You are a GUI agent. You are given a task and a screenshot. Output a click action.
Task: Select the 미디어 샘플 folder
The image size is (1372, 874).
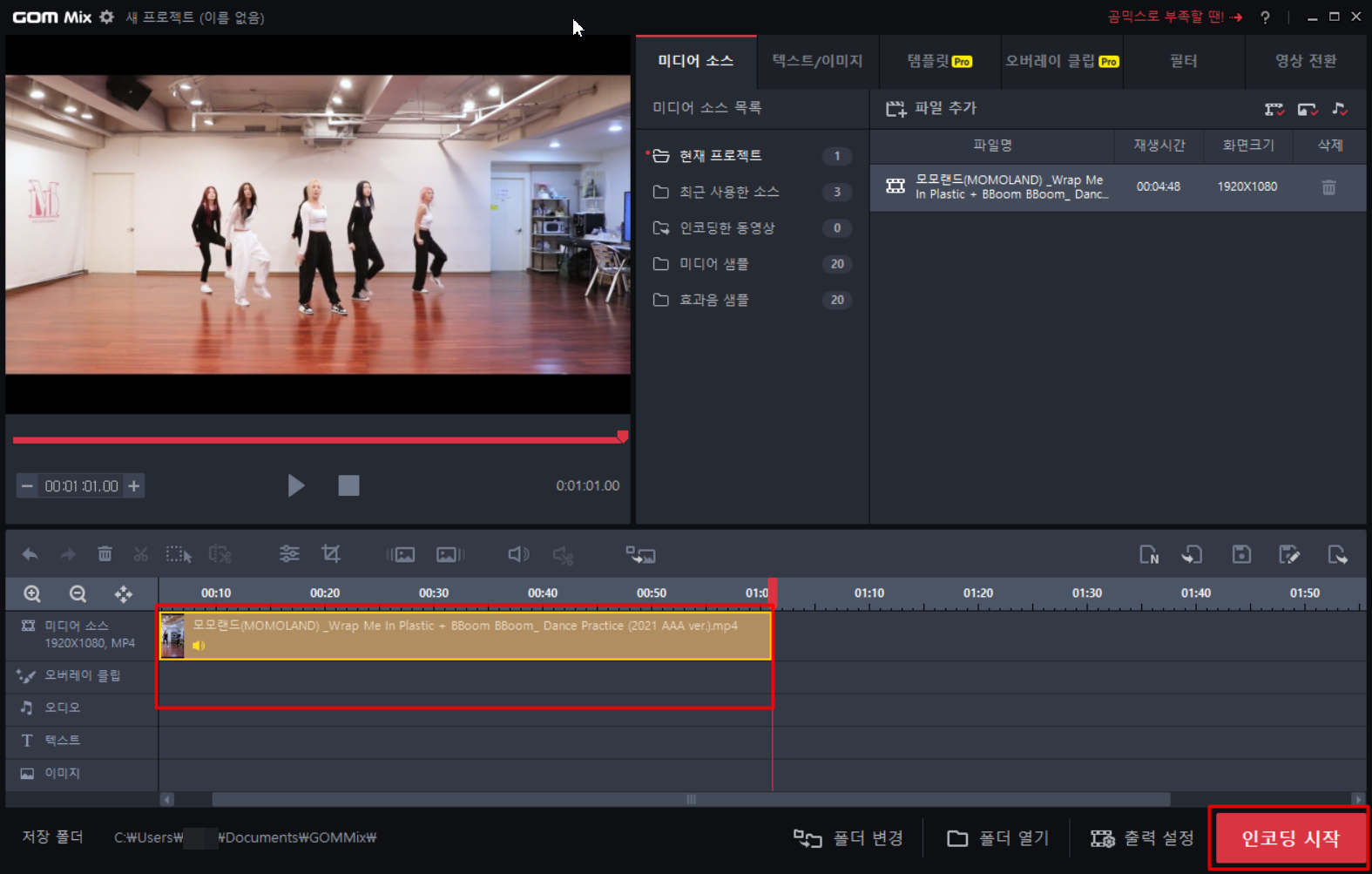[x=752, y=264]
